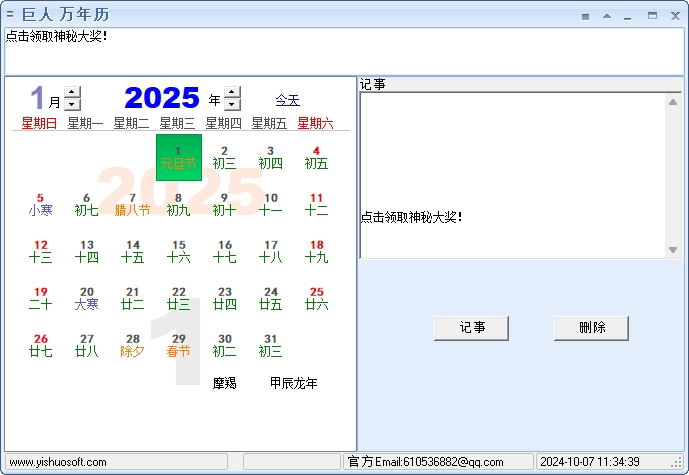Select January 18 十九
689x475 pixels.
coord(316,251)
